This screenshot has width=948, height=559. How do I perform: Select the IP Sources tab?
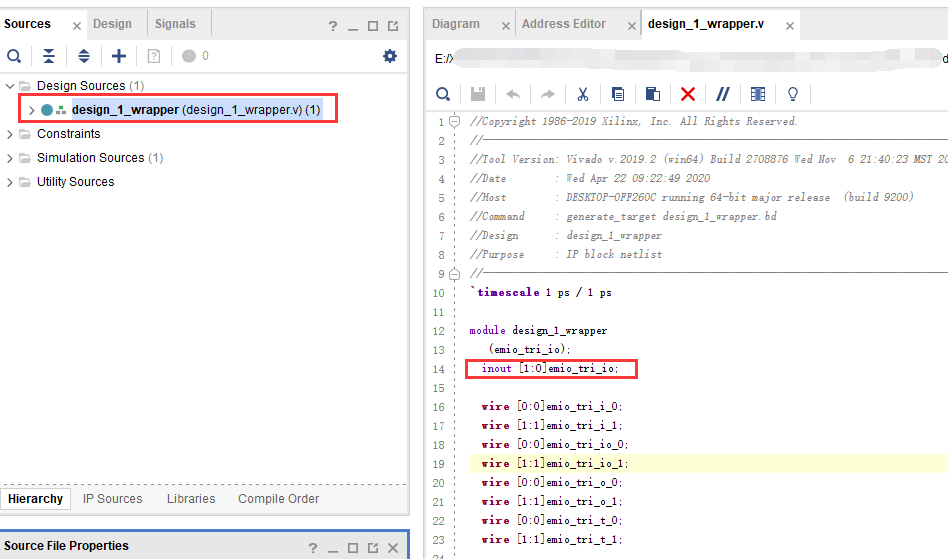click(112, 499)
